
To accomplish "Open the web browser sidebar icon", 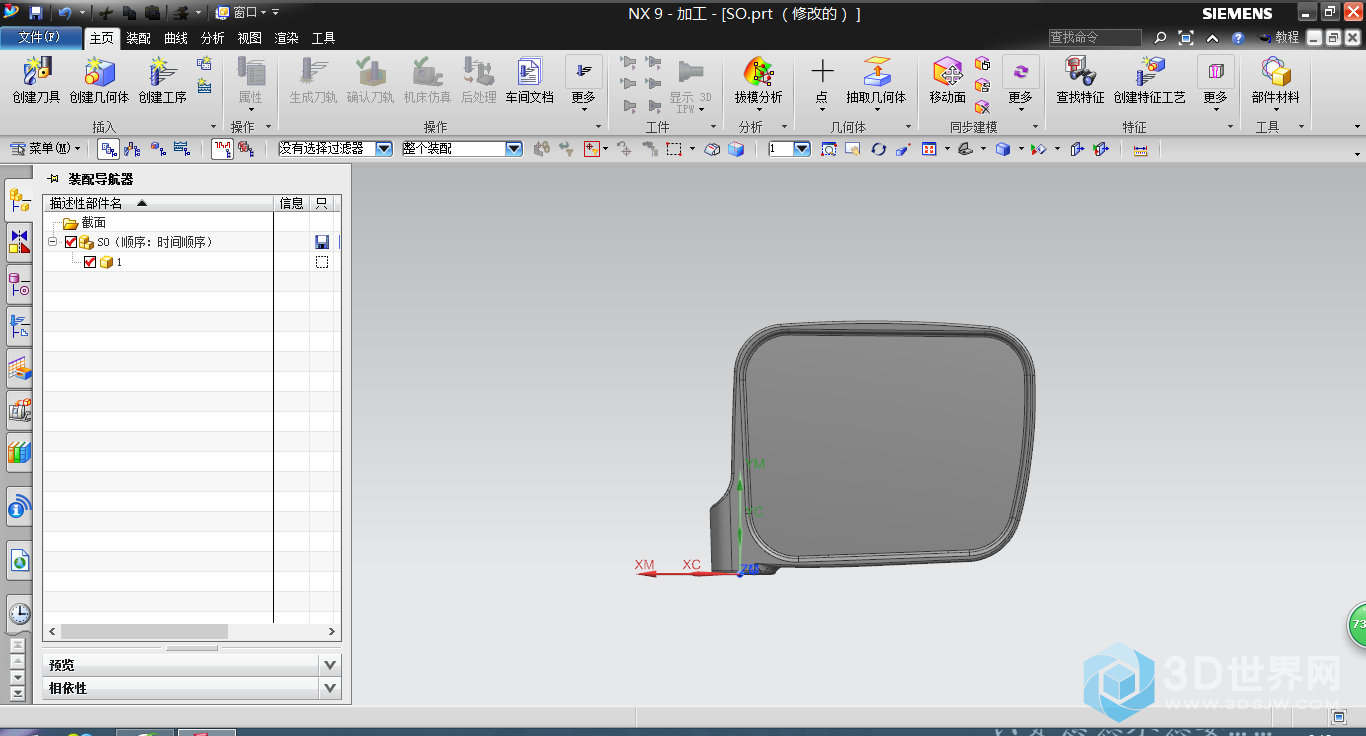I will click(19, 561).
